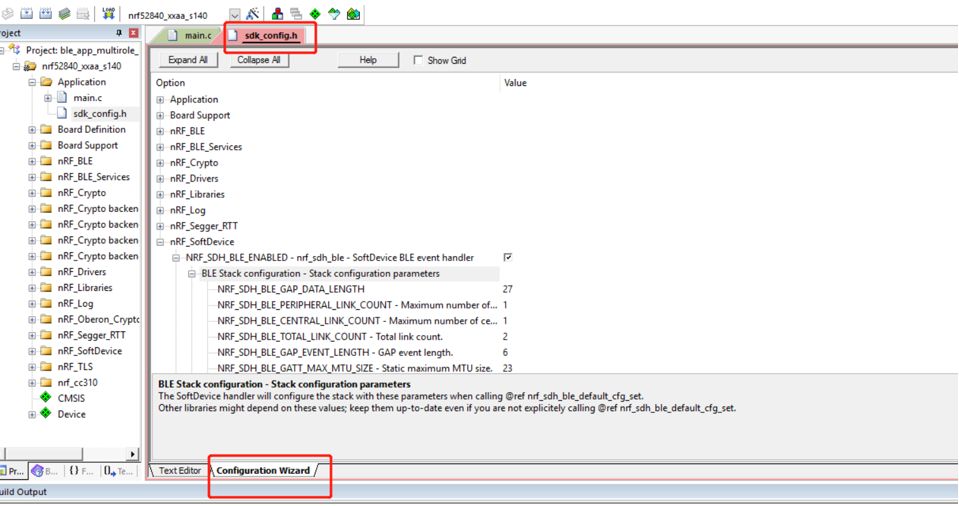Click the Manage Run-Time Environment diamond icon
The image size is (959, 506).
point(315,14)
